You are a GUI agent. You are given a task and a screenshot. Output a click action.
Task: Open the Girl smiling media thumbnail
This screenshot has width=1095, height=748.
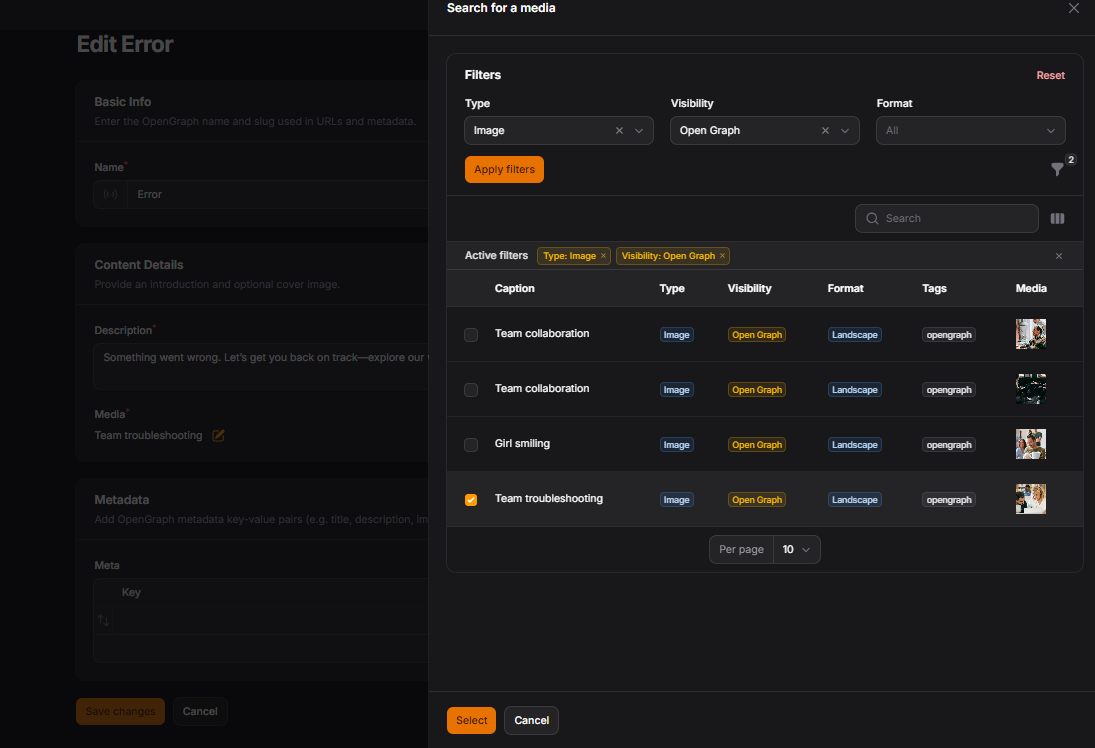[x=1031, y=444]
